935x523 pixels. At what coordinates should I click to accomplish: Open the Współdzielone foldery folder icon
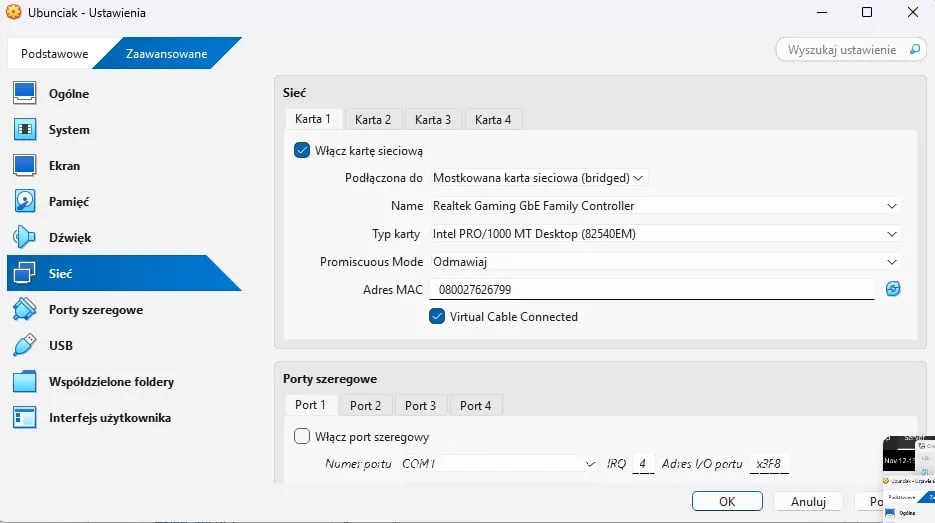24,381
